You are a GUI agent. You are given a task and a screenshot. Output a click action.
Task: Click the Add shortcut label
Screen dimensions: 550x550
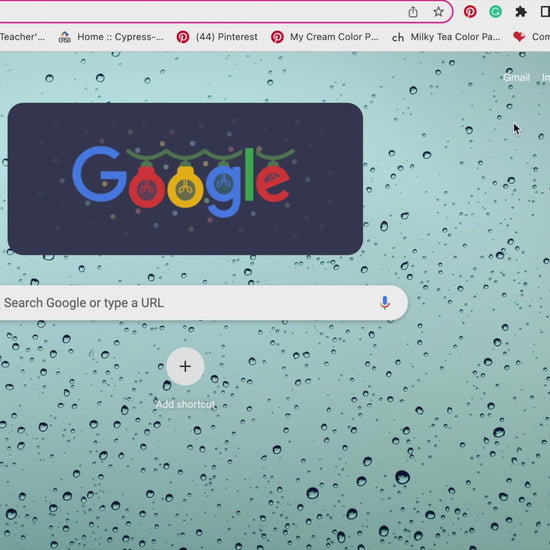pos(185,404)
